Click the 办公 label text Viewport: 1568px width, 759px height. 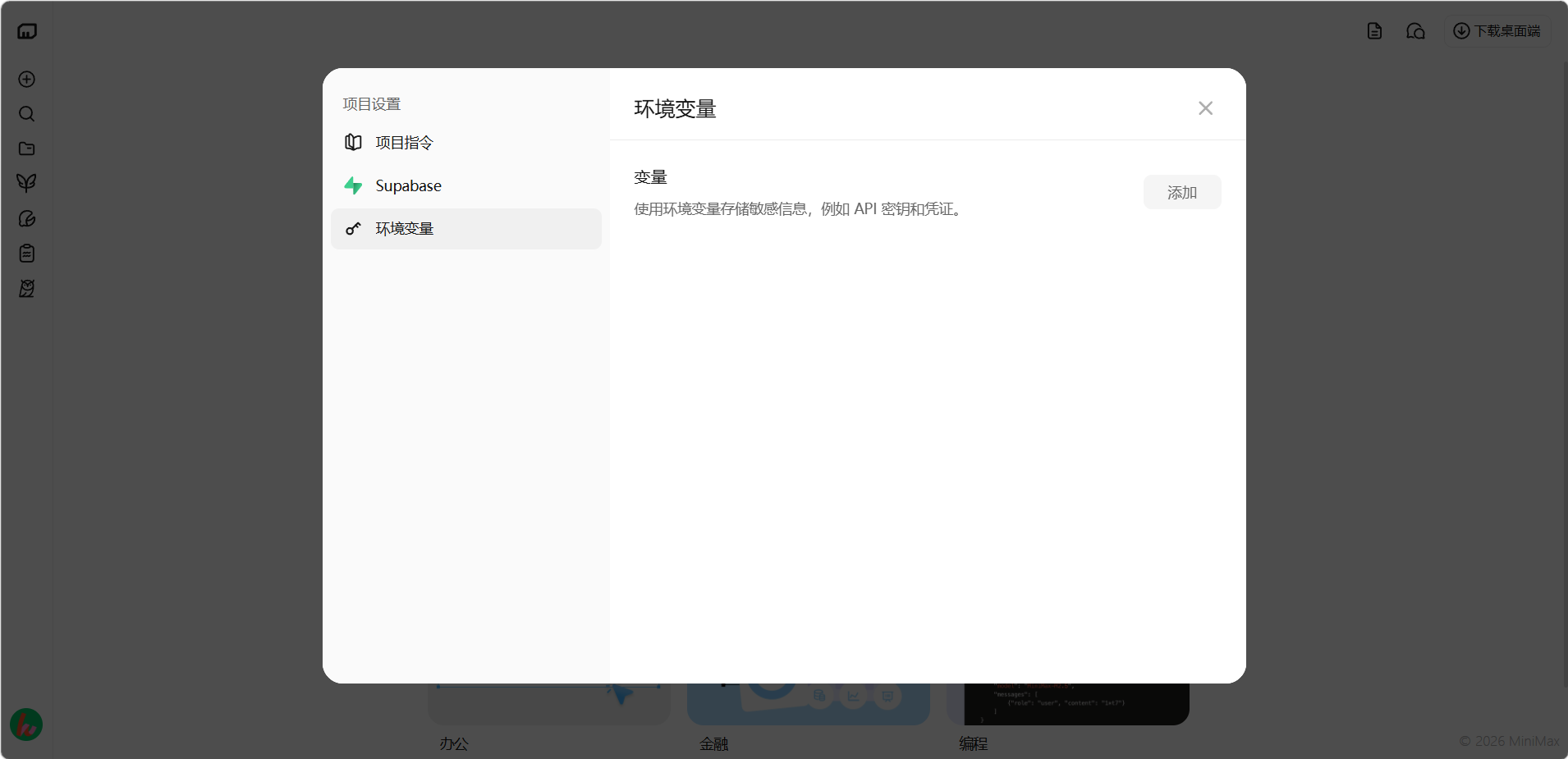454,743
